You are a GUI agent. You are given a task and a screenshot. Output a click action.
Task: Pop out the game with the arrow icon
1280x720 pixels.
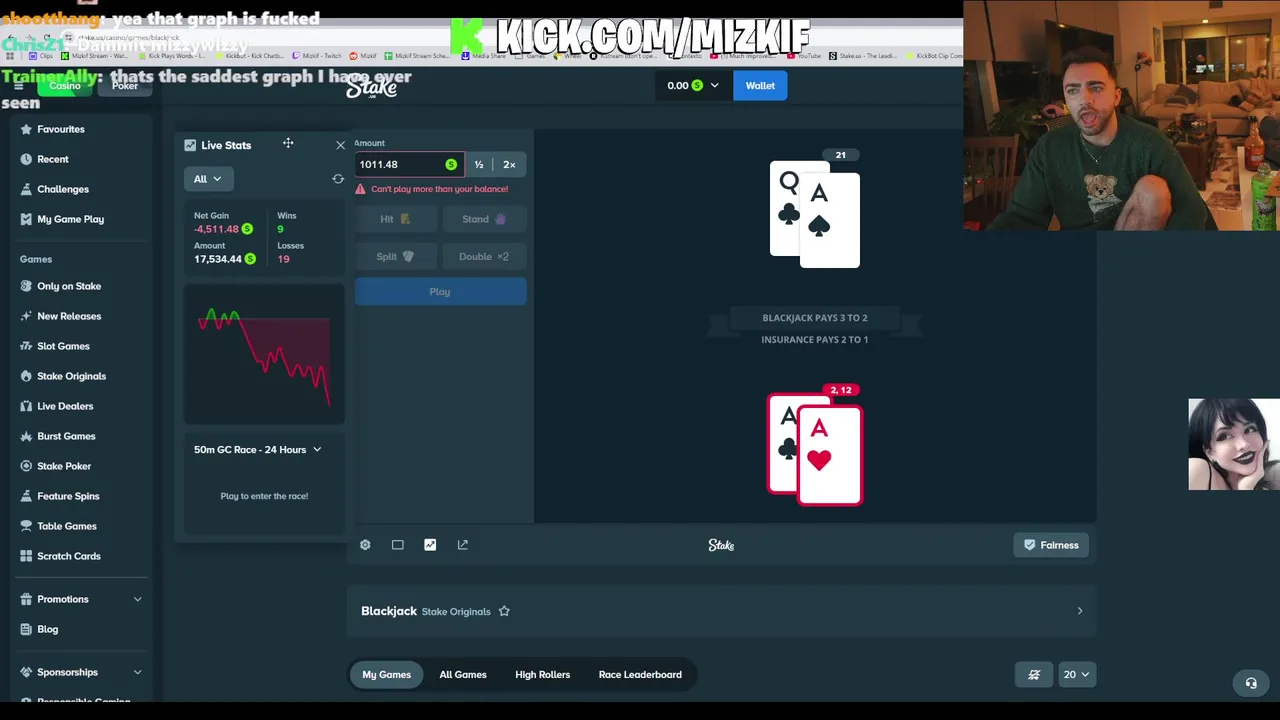[463, 545]
